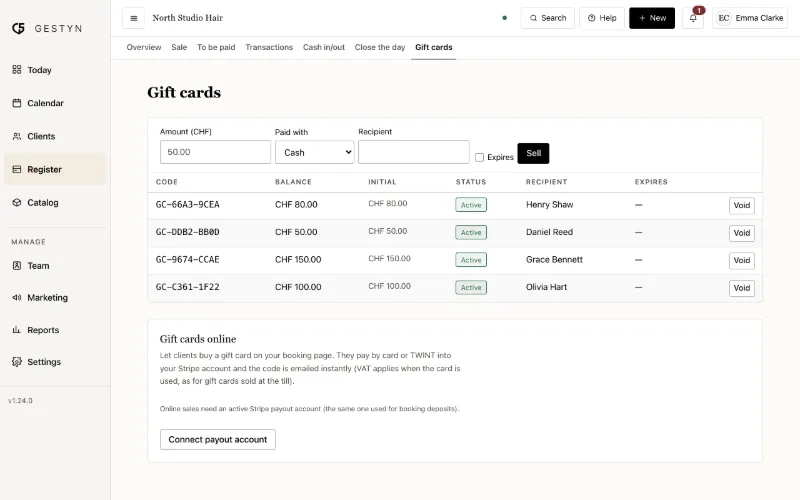Void Grace Bennett's gift card

742,261
